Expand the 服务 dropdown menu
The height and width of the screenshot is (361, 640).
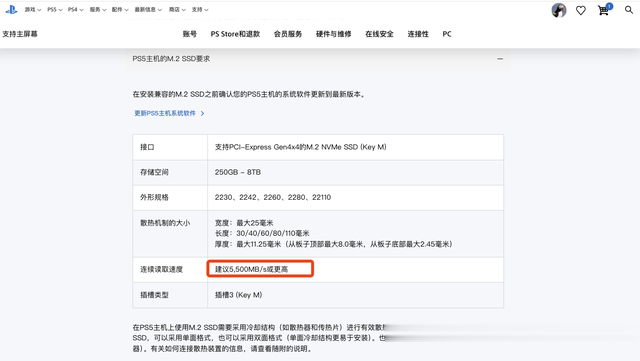coord(98,9)
